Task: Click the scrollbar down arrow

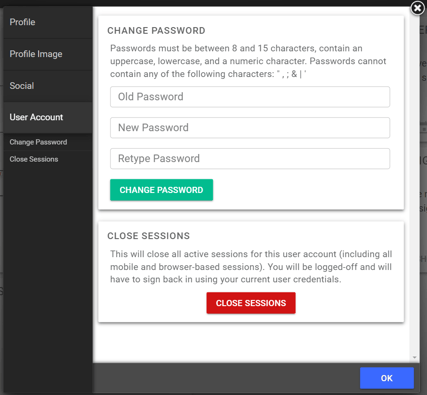Action: click(414, 358)
